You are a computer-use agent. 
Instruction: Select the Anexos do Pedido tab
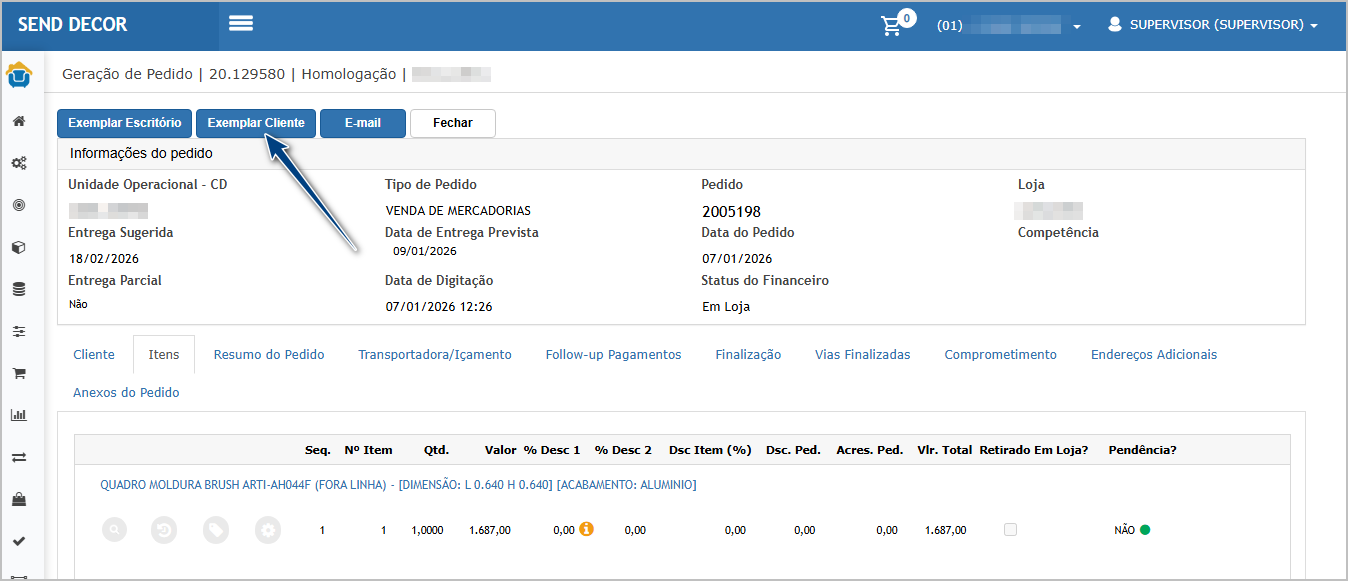[126, 392]
